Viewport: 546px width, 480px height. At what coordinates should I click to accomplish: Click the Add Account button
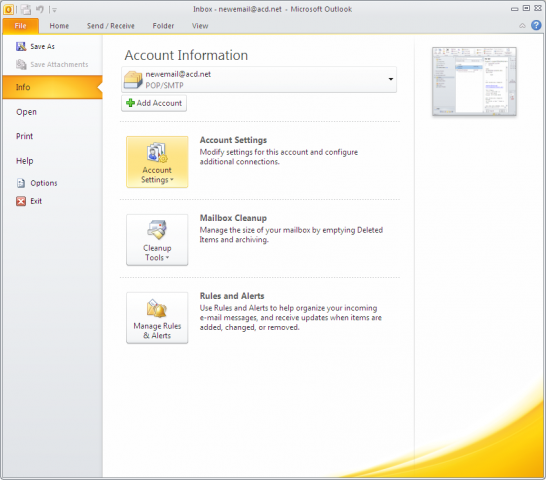tap(154, 103)
